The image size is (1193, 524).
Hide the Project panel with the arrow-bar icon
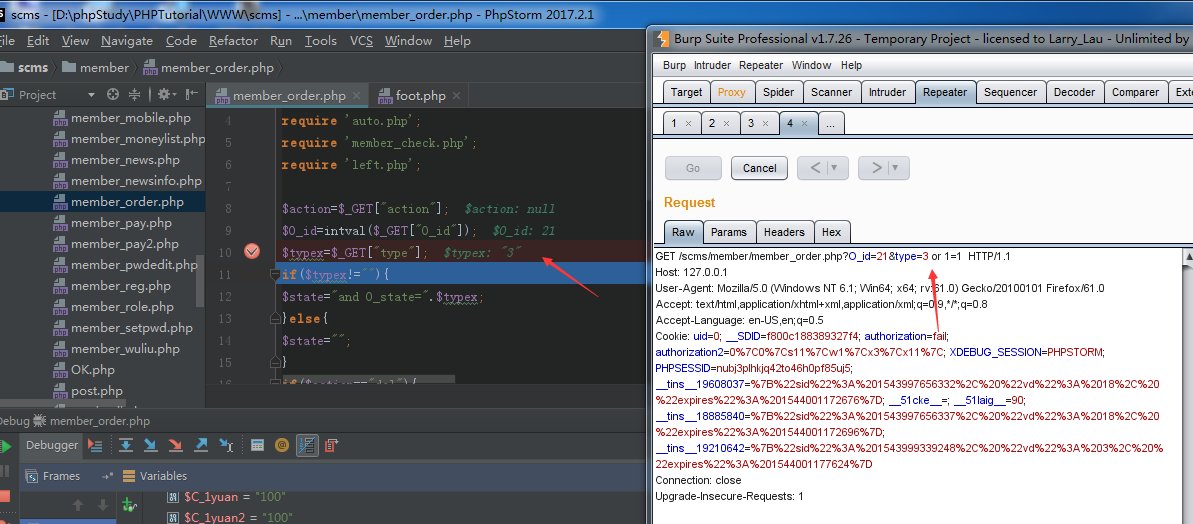pyautogui.click(x=191, y=94)
